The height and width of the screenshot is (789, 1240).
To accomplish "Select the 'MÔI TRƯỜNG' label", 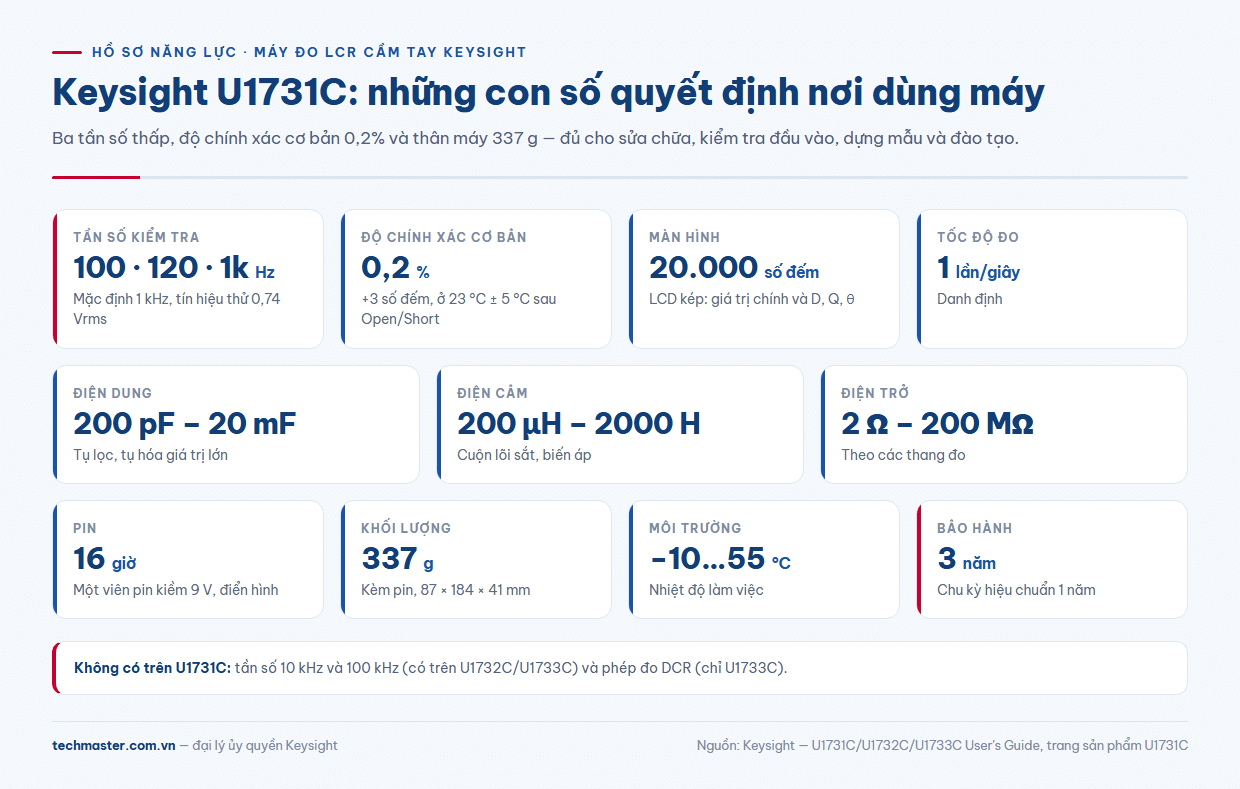I will click(x=695, y=528).
